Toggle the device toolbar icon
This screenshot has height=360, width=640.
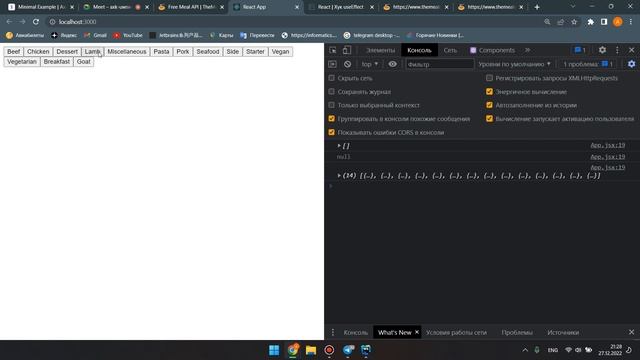(x=347, y=50)
